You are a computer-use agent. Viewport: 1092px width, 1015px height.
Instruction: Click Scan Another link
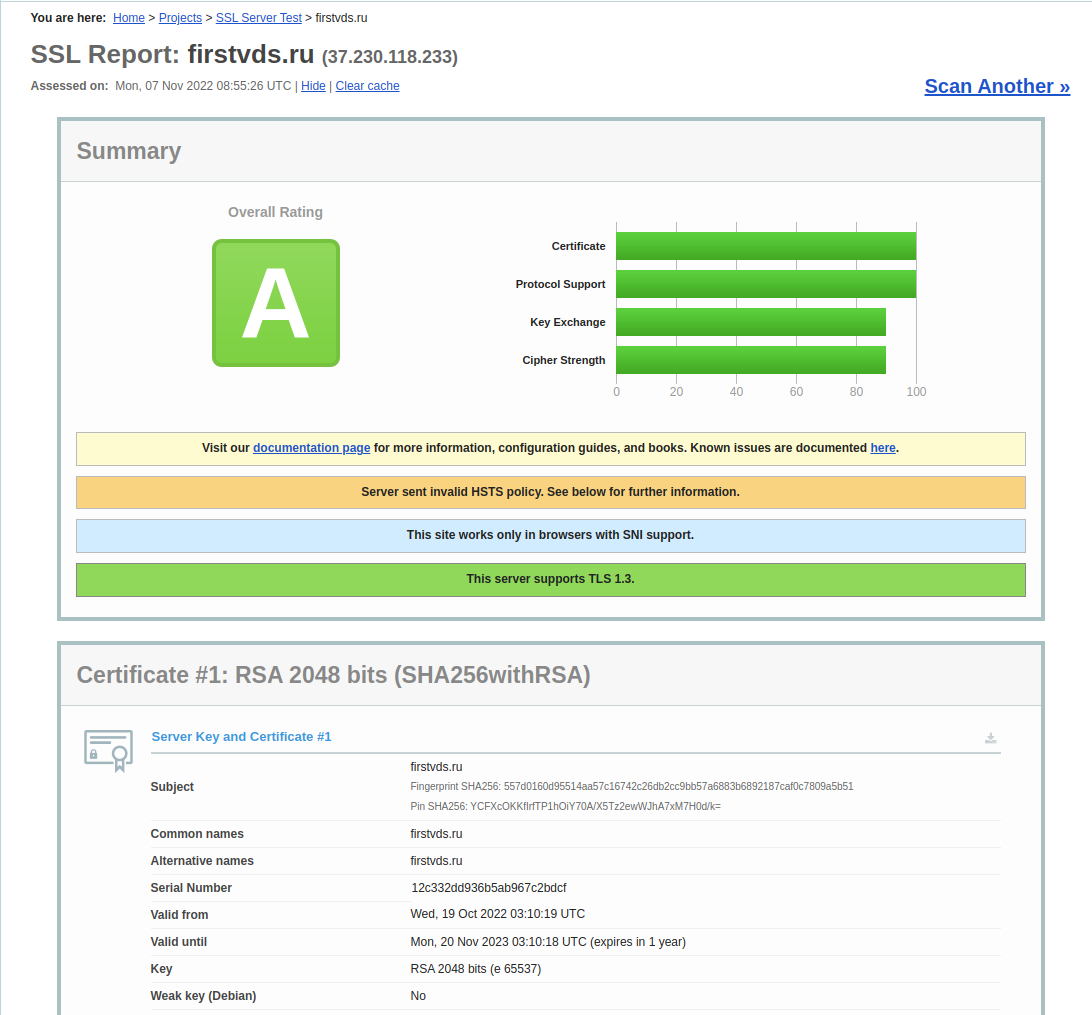[997, 86]
